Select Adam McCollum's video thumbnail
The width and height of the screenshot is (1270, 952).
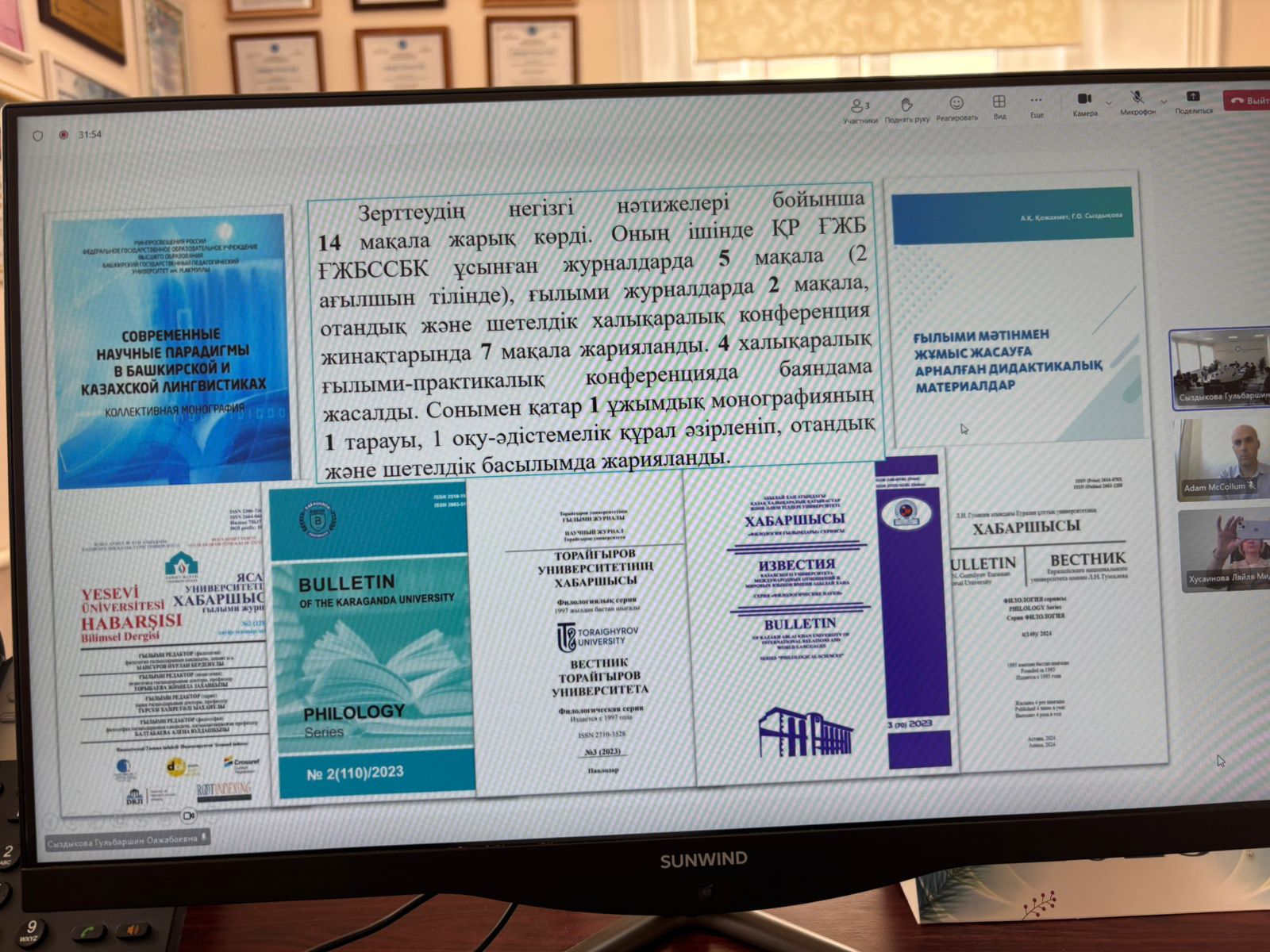click(x=1222, y=459)
